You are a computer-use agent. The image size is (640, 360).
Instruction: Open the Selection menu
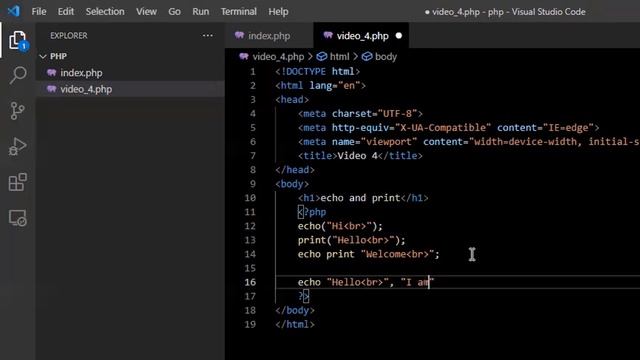pos(105,11)
